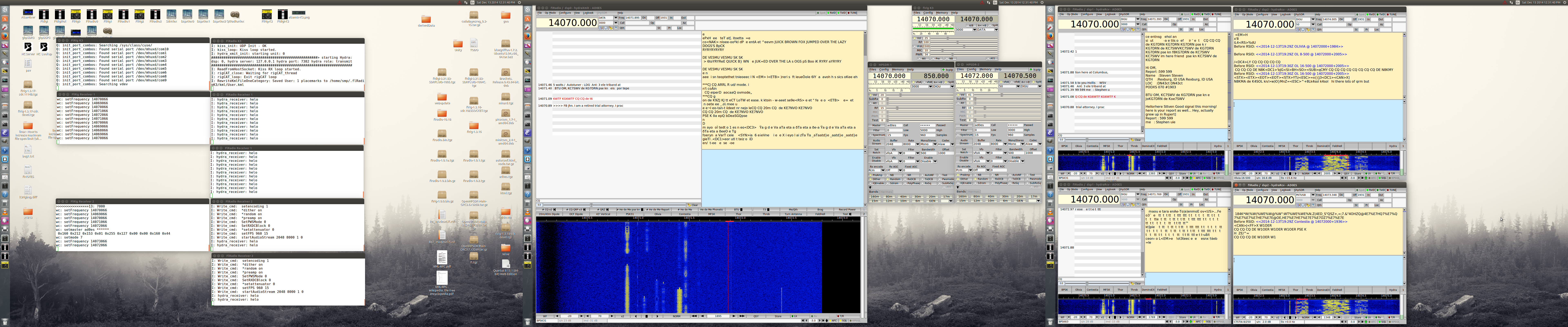Toggle the AFC button in status bar
1568x327 pixels.
[833, 320]
